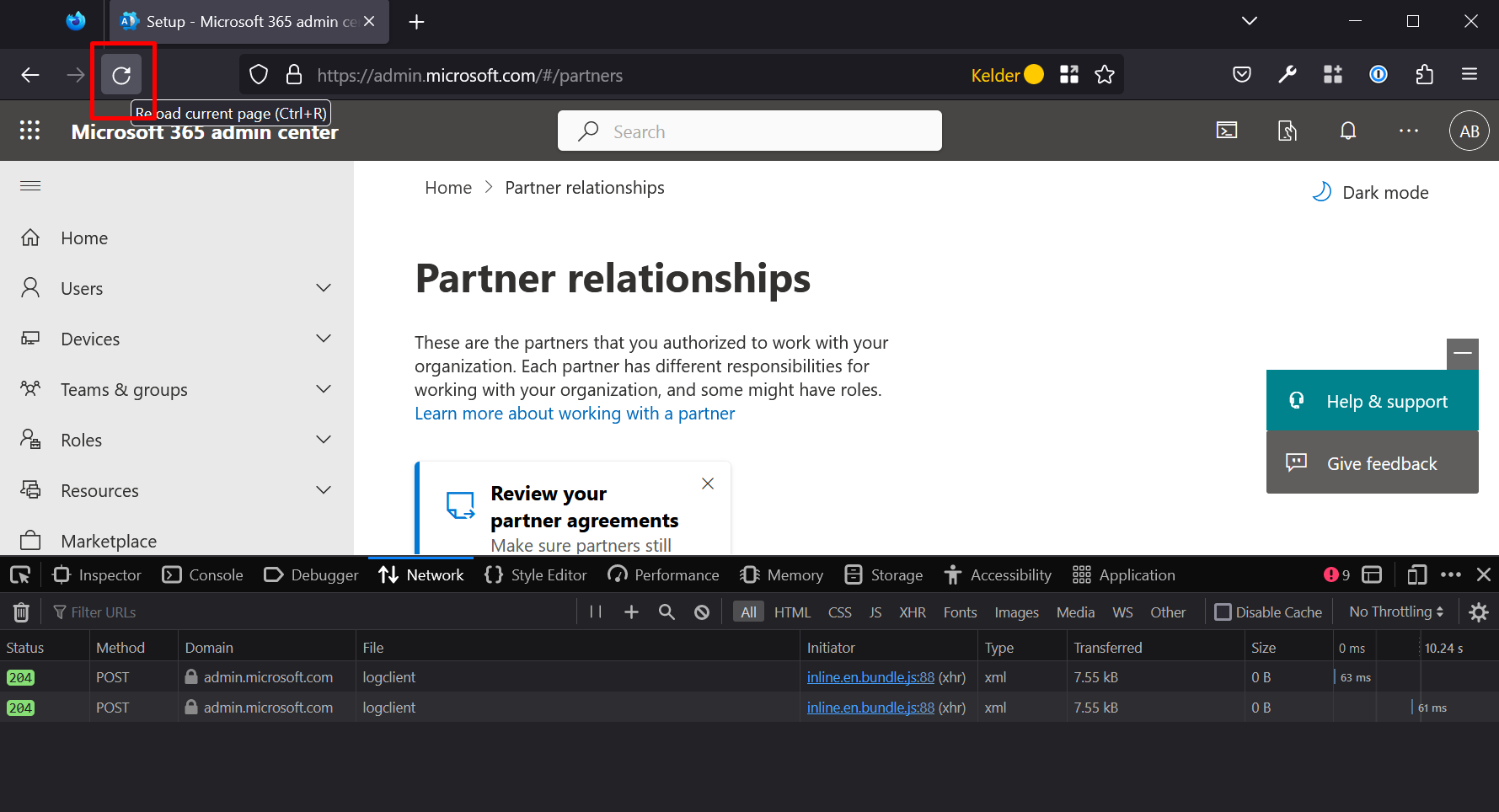The height and width of the screenshot is (812, 1499).
Task: Switch to Performance tab
Action: 664,575
